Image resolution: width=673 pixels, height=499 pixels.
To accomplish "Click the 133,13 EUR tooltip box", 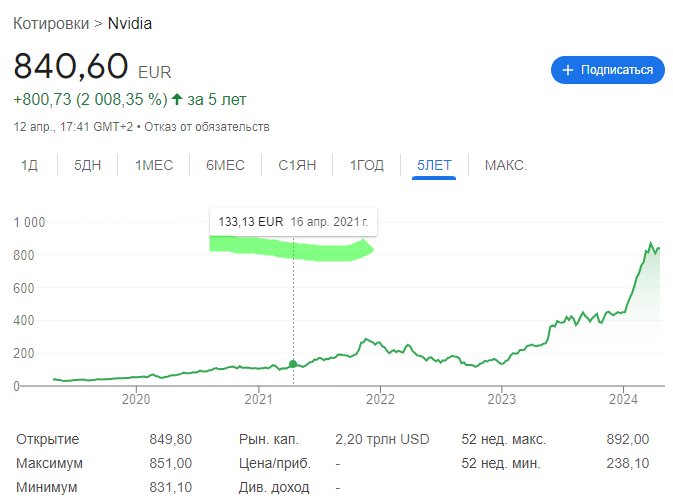I will point(293,222).
